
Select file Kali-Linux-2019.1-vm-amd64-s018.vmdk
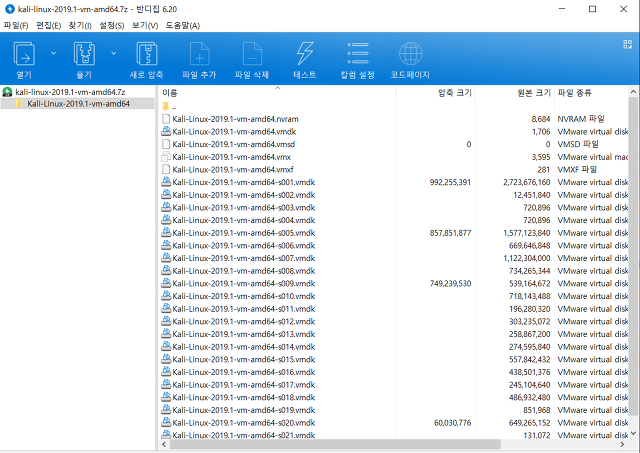pyautogui.click(x=244, y=397)
